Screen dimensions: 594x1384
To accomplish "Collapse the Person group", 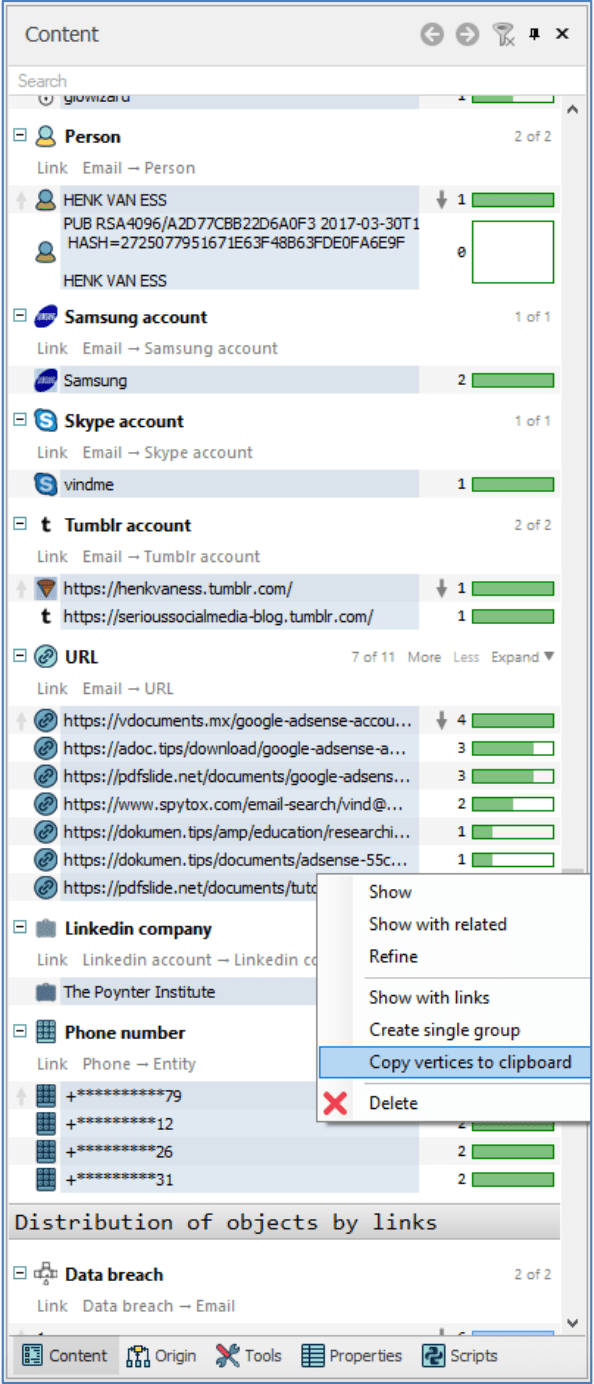I will click(x=19, y=135).
